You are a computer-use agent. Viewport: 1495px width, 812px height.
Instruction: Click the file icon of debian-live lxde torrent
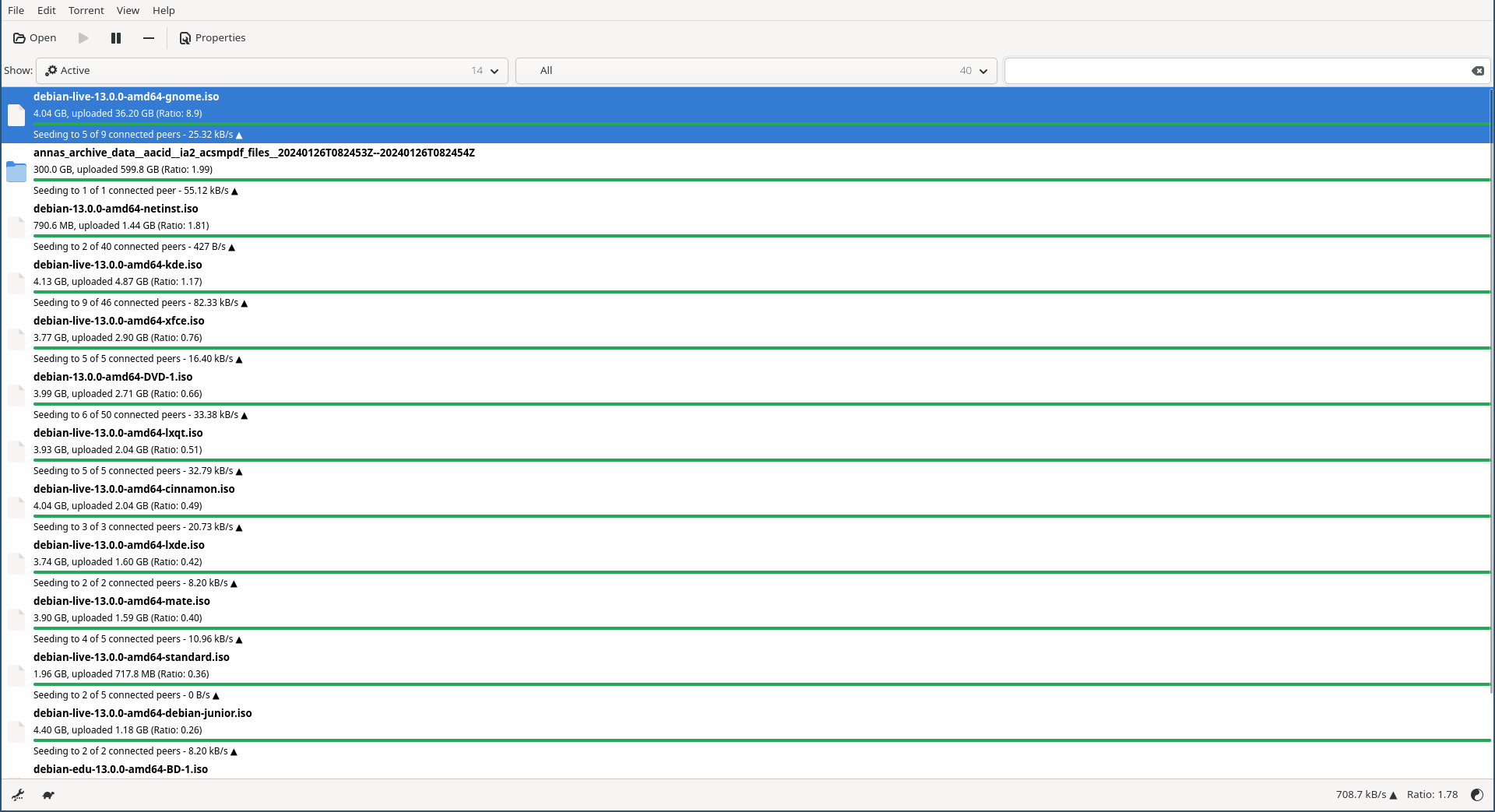coord(16,564)
